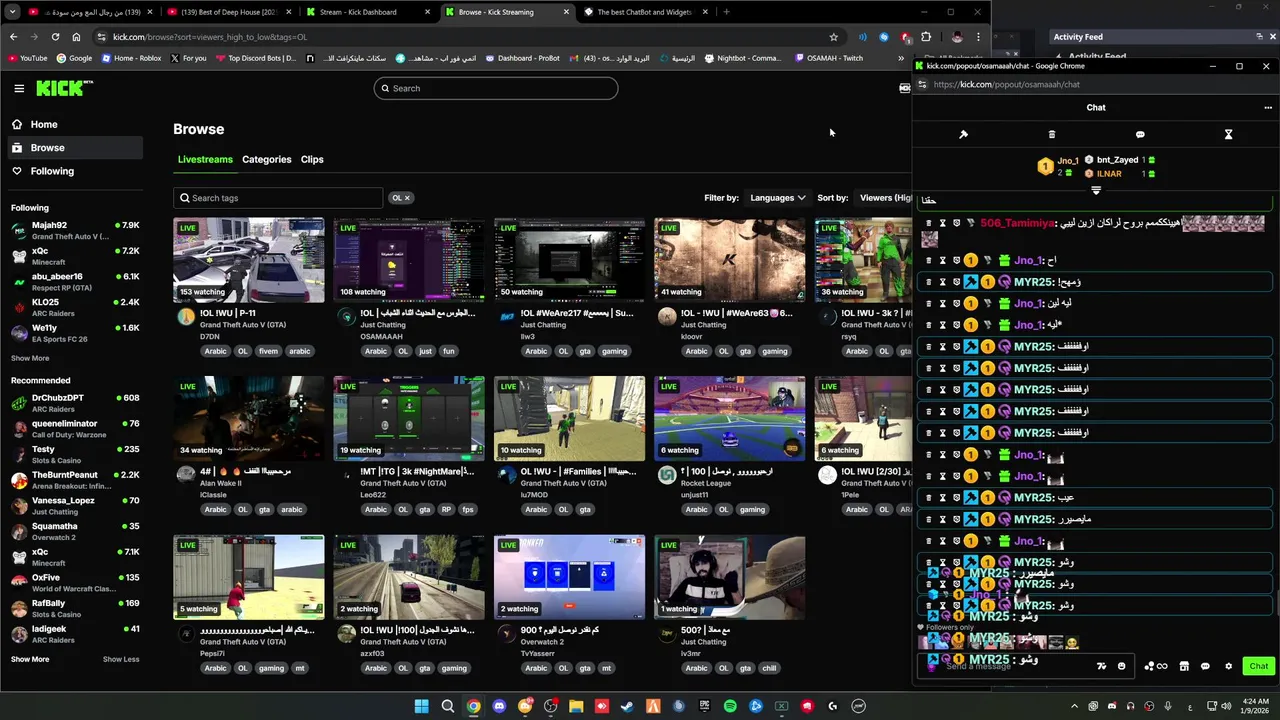Expand the gift leaderboard arrow in chat
This screenshot has width=1280, height=720.
pos(1096,190)
